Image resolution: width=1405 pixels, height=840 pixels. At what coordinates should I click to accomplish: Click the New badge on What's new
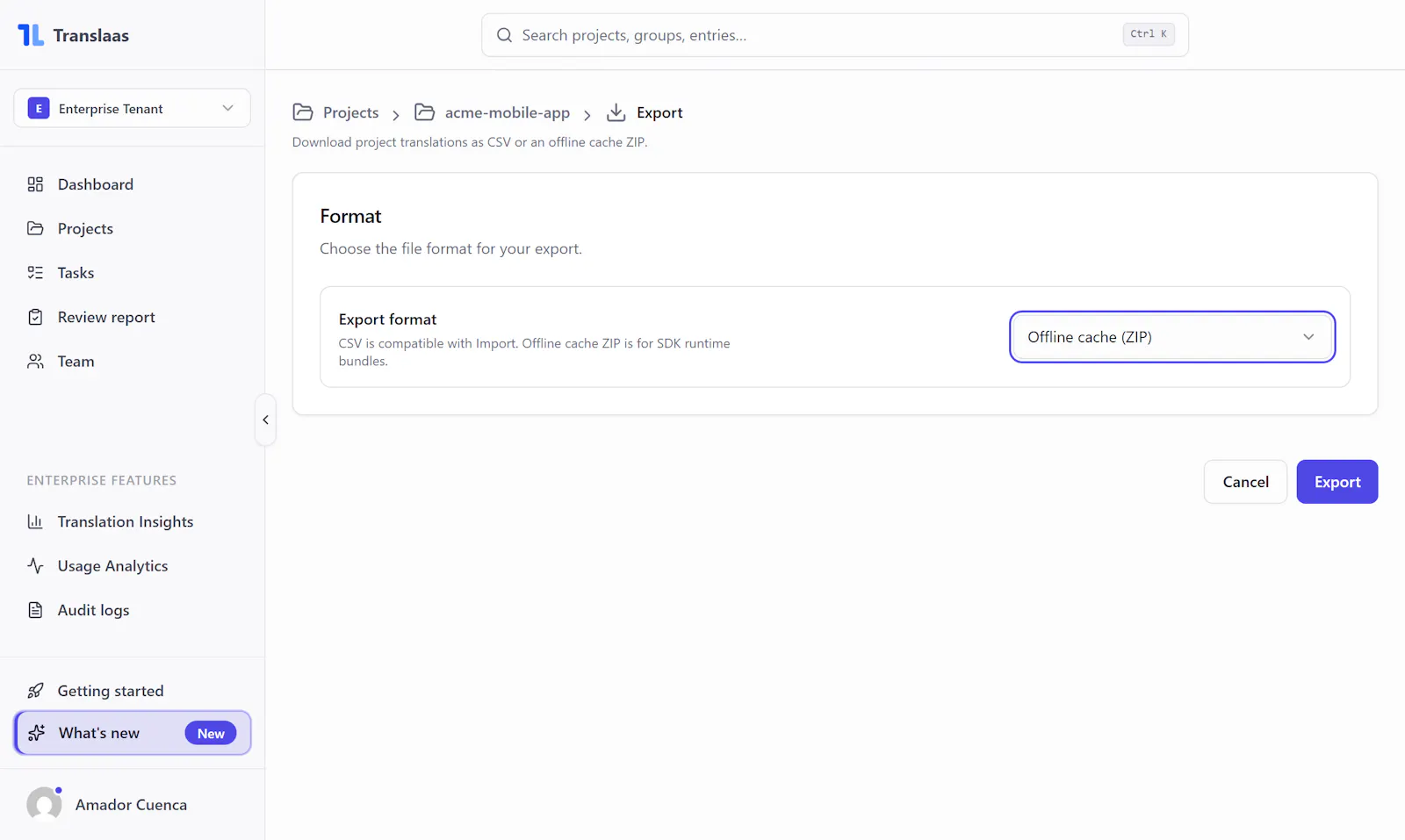click(211, 733)
